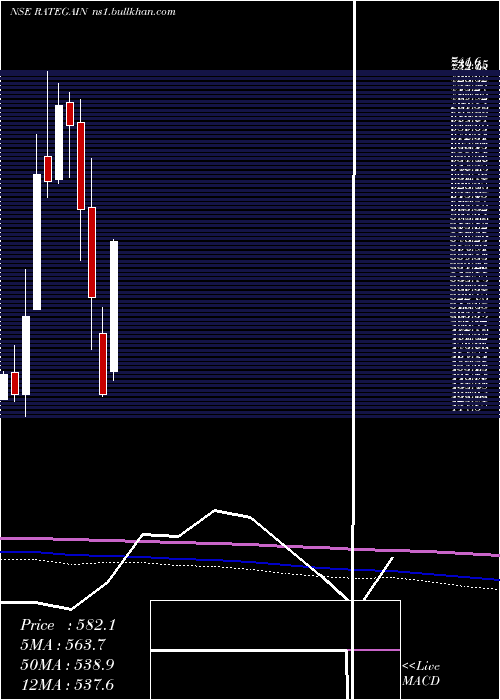This screenshot has height=700, width=500.
Task: Click the 12MA : 537.6 value
Action: coord(67,684)
